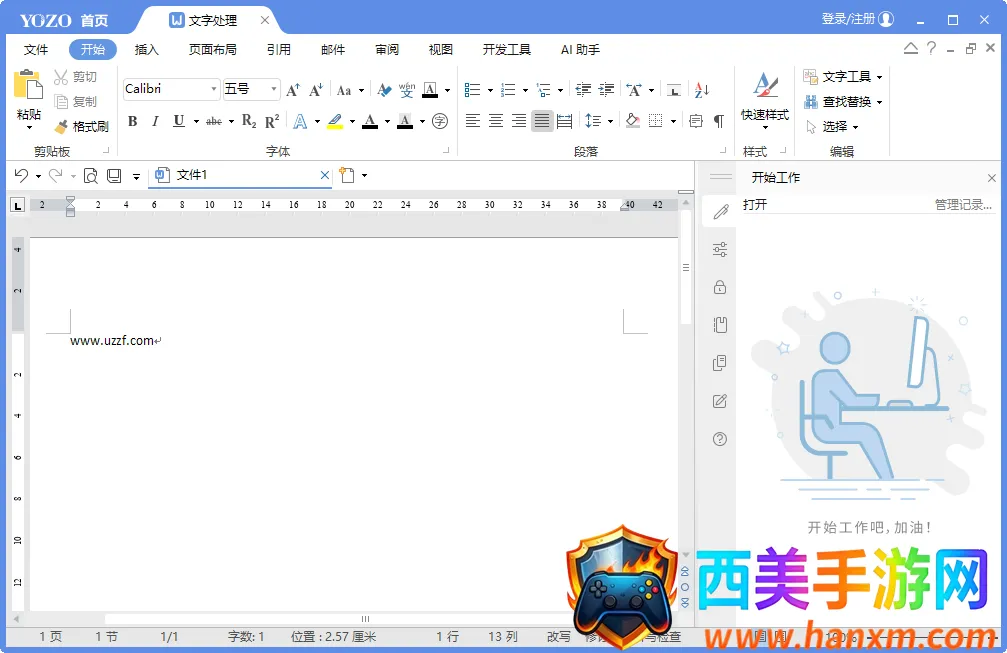The height and width of the screenshot is (653, 1007).
Task: Click 管理记录 in the start panel
Action: click(963, 204)
